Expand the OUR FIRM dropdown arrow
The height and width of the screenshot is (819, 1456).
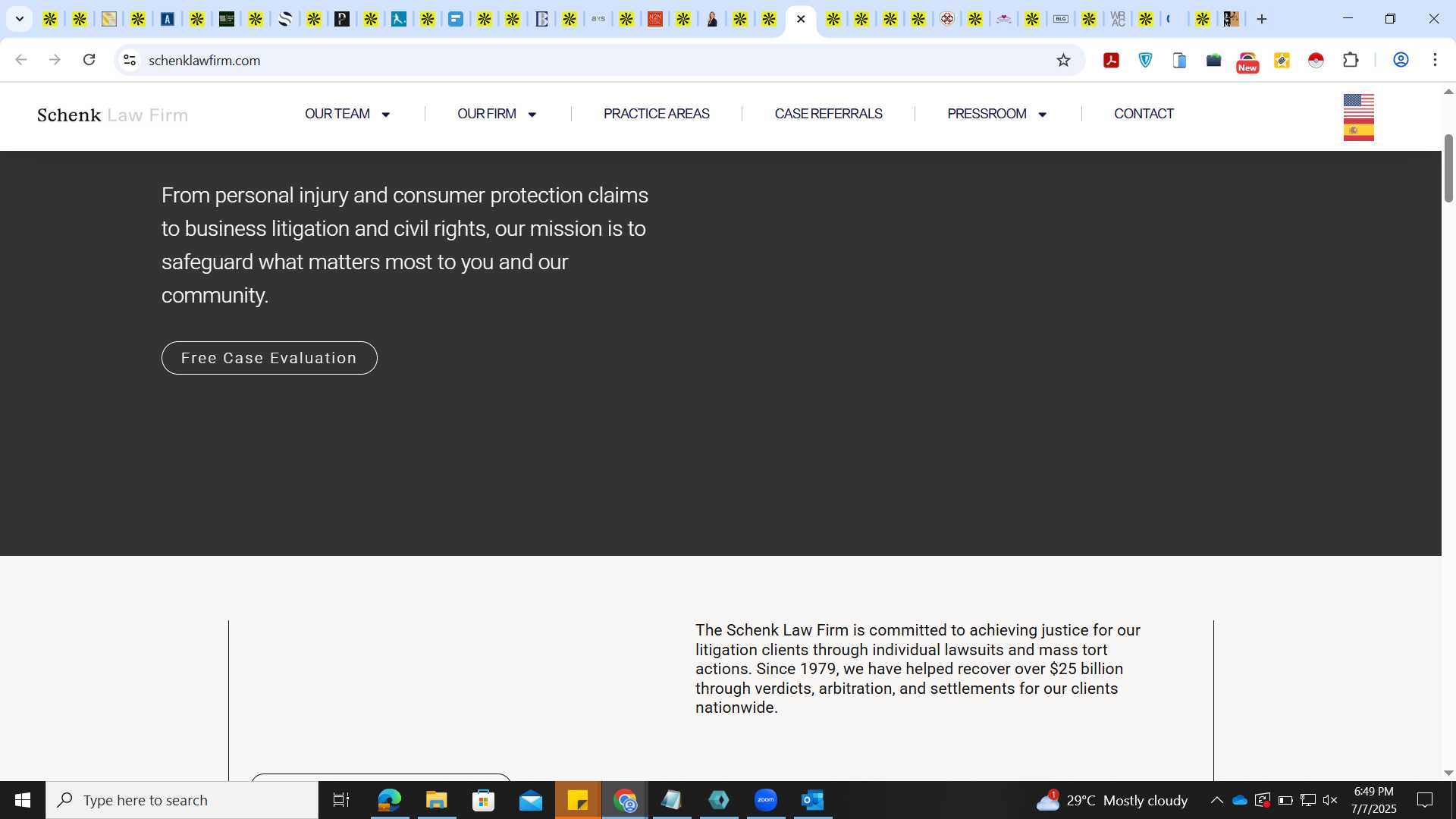(x=532, y=115)
